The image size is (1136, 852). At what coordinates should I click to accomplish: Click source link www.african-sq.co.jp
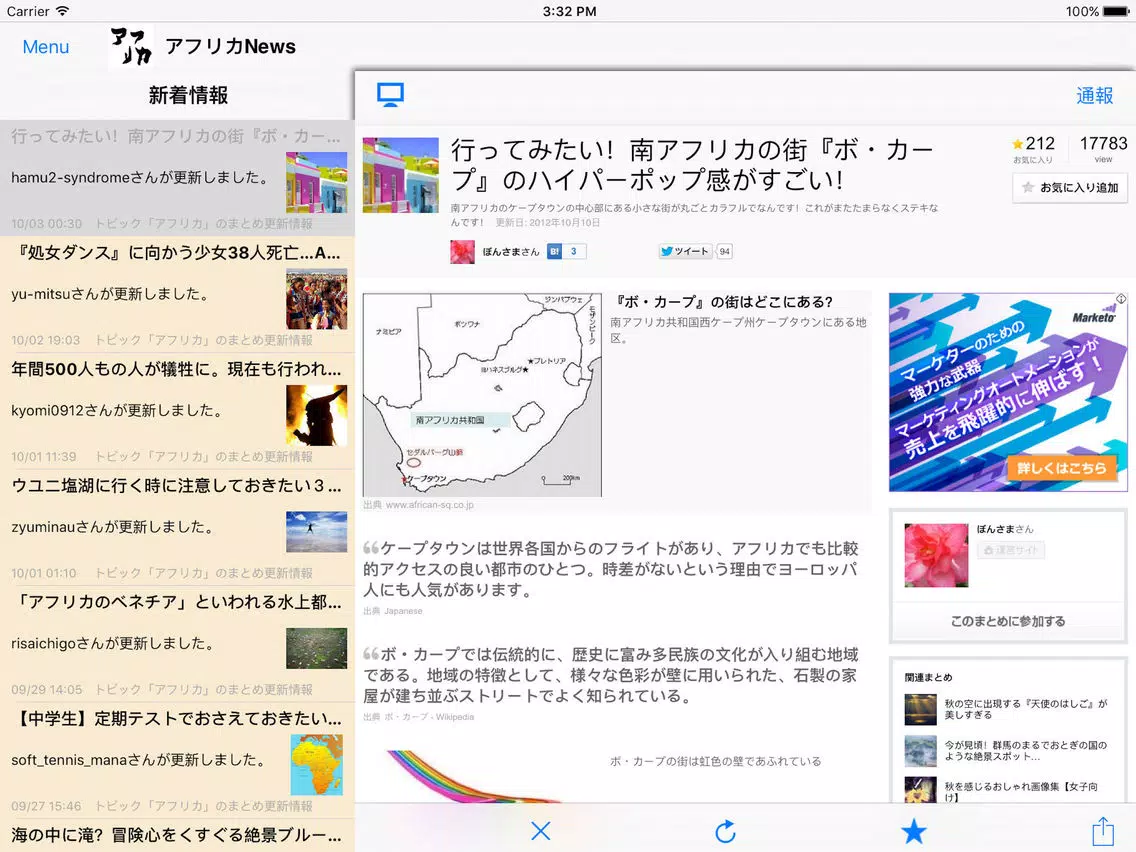[430, 505]
